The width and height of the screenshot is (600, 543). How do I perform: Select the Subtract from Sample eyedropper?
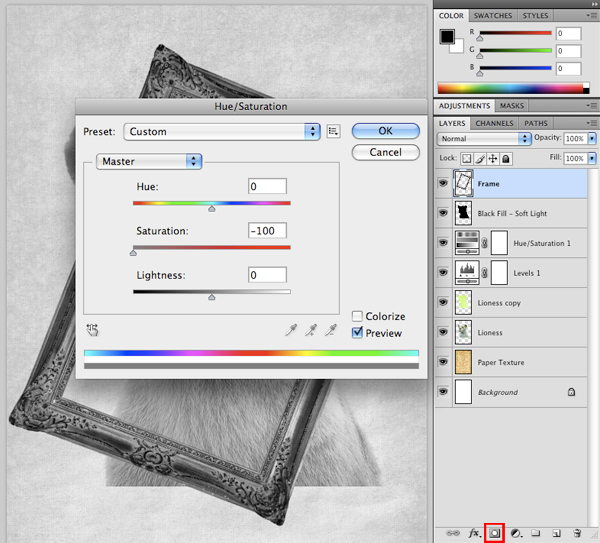pos(331,330)
